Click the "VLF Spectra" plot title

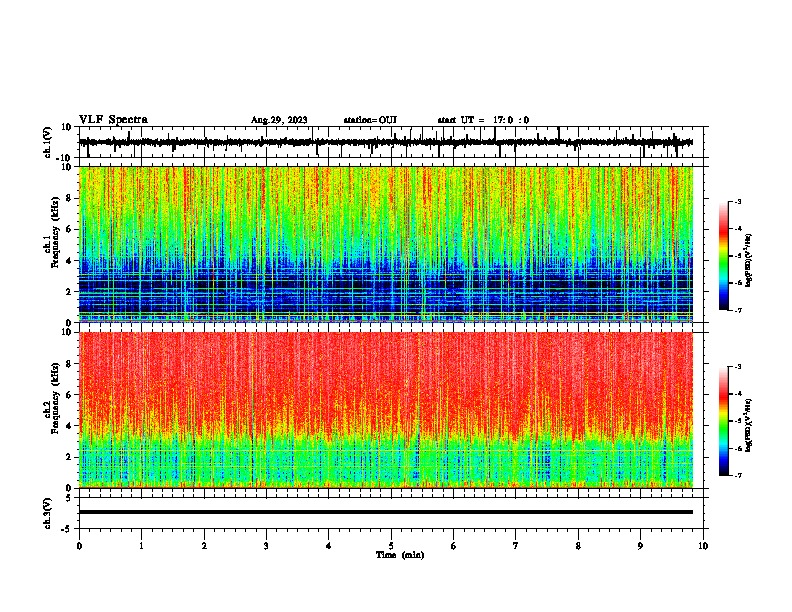(114, 120)
